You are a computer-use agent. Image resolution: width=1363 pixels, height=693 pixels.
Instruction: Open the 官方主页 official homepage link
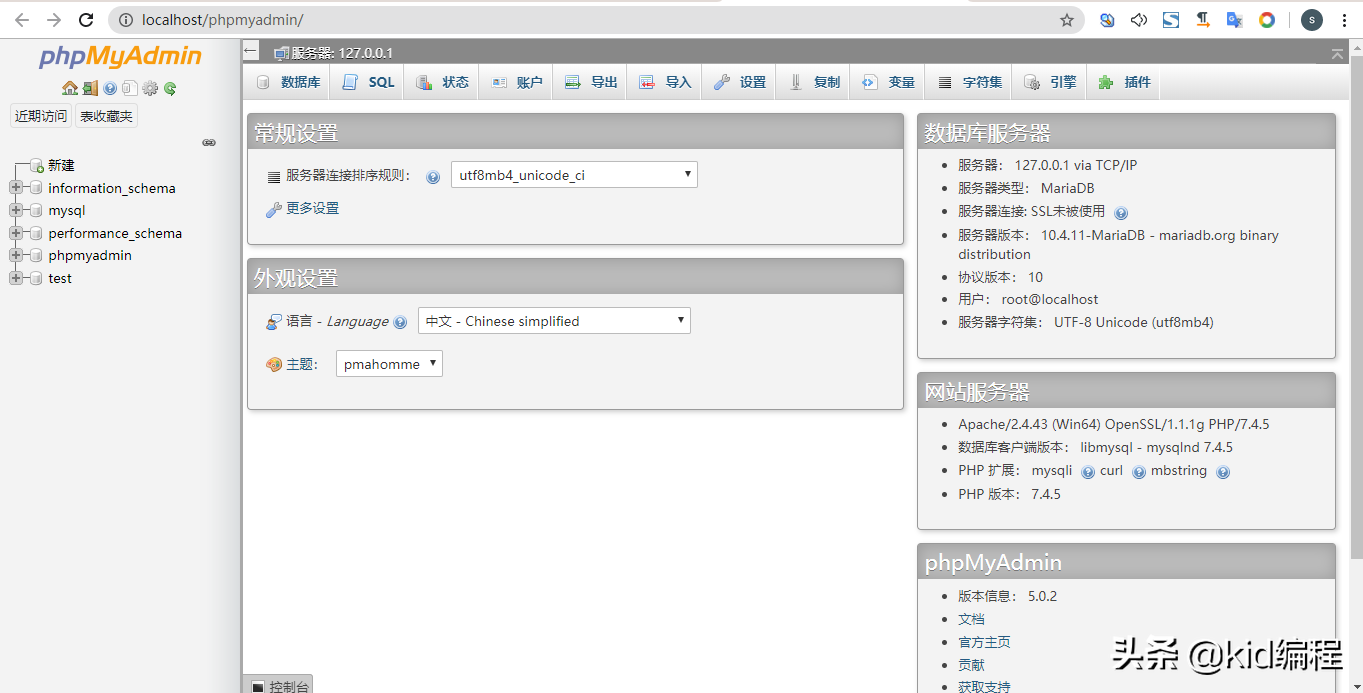click(983, 641)
